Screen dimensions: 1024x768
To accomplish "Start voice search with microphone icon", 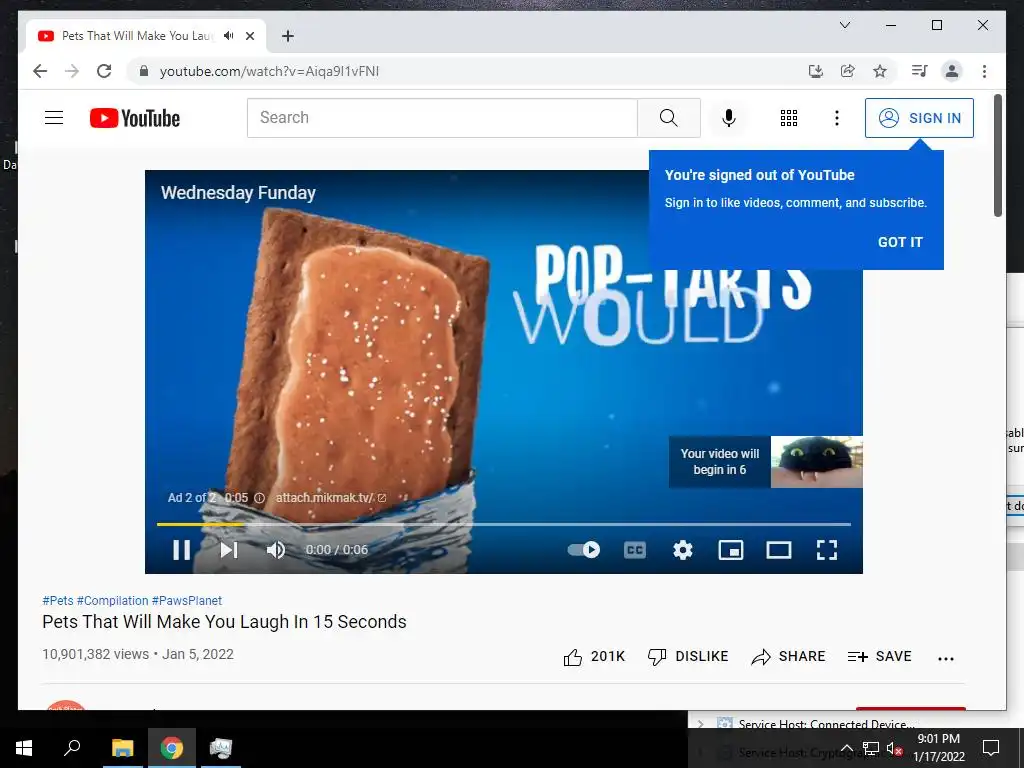I will tap(729, 118).
